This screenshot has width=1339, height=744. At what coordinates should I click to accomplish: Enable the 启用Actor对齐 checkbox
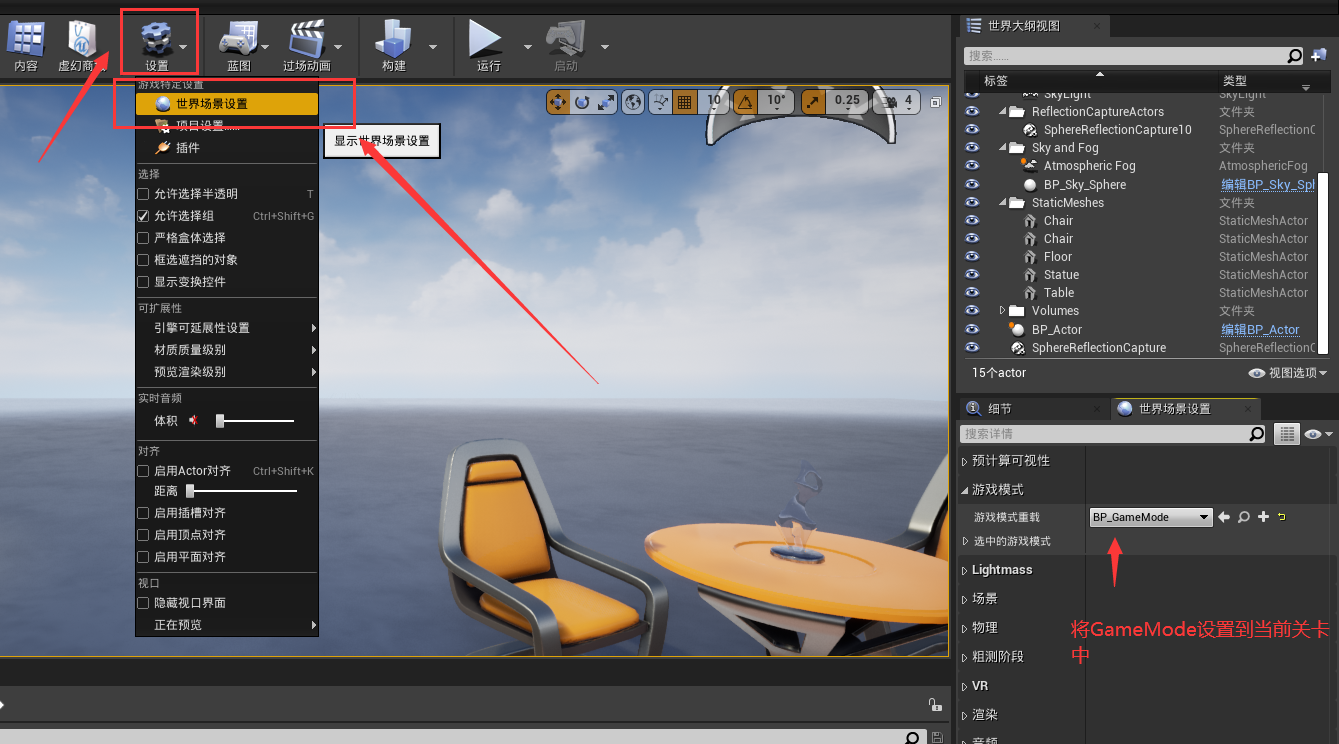click(x=143, y=471)
